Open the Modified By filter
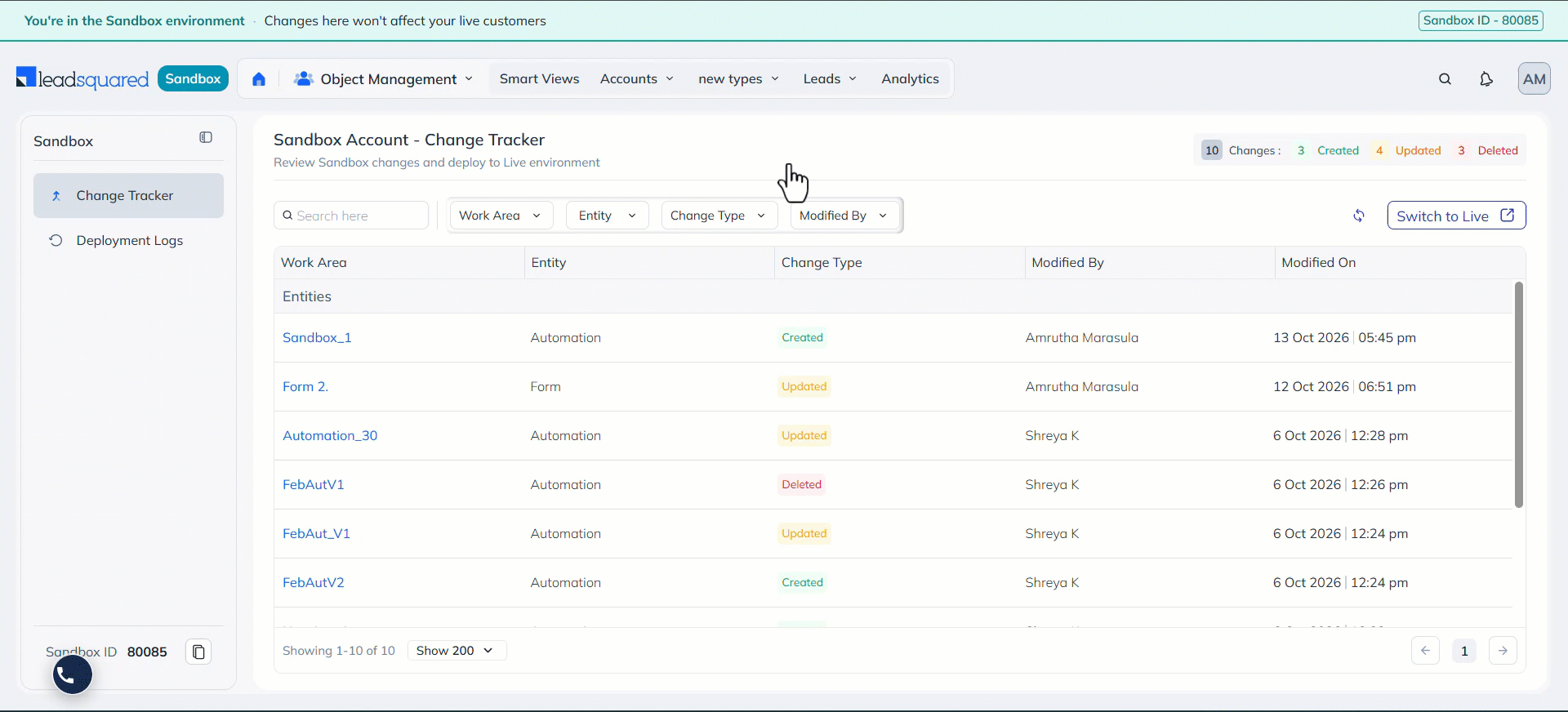Image resolution: width=1568 pixels, height=712 pixels. 844,216
